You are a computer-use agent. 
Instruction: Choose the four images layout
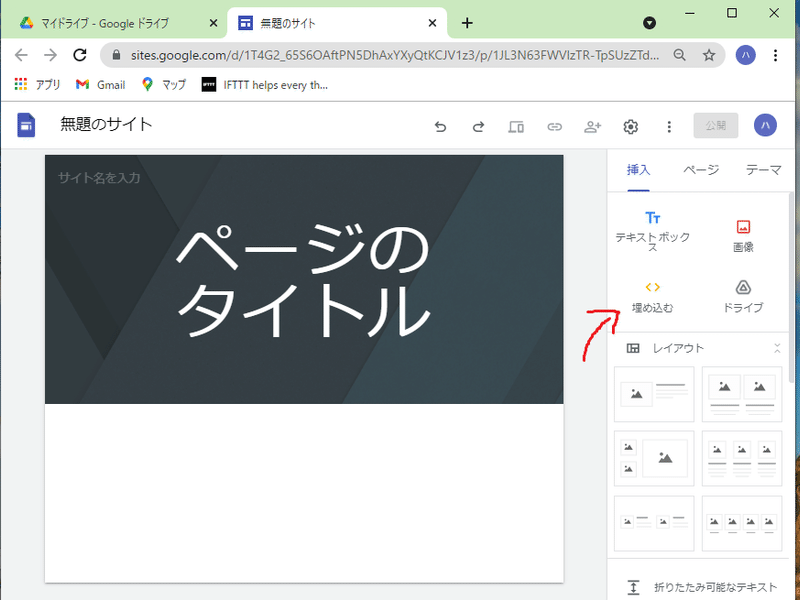pyautogui.click(x=742, y=523)
